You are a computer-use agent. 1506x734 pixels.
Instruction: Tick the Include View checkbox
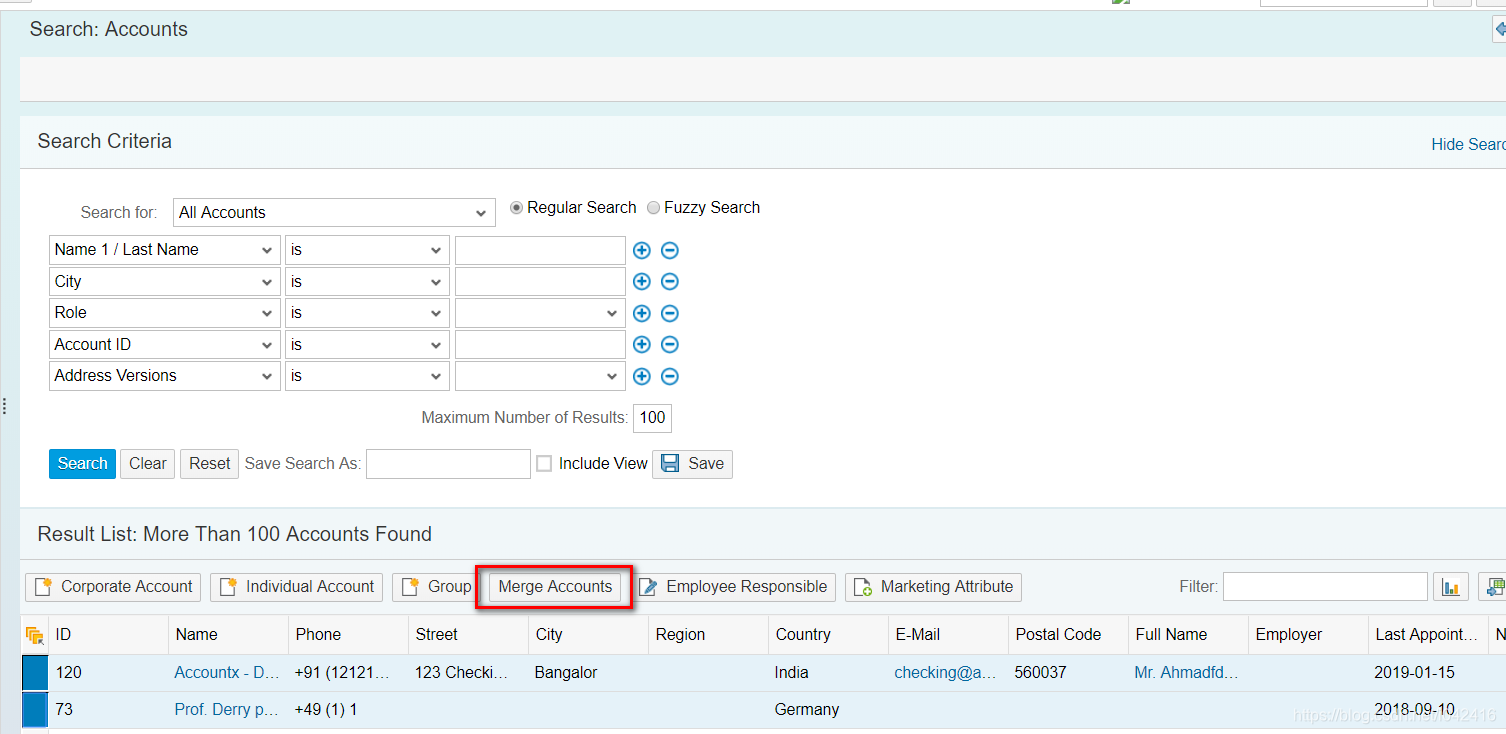[x=544, y=464]
